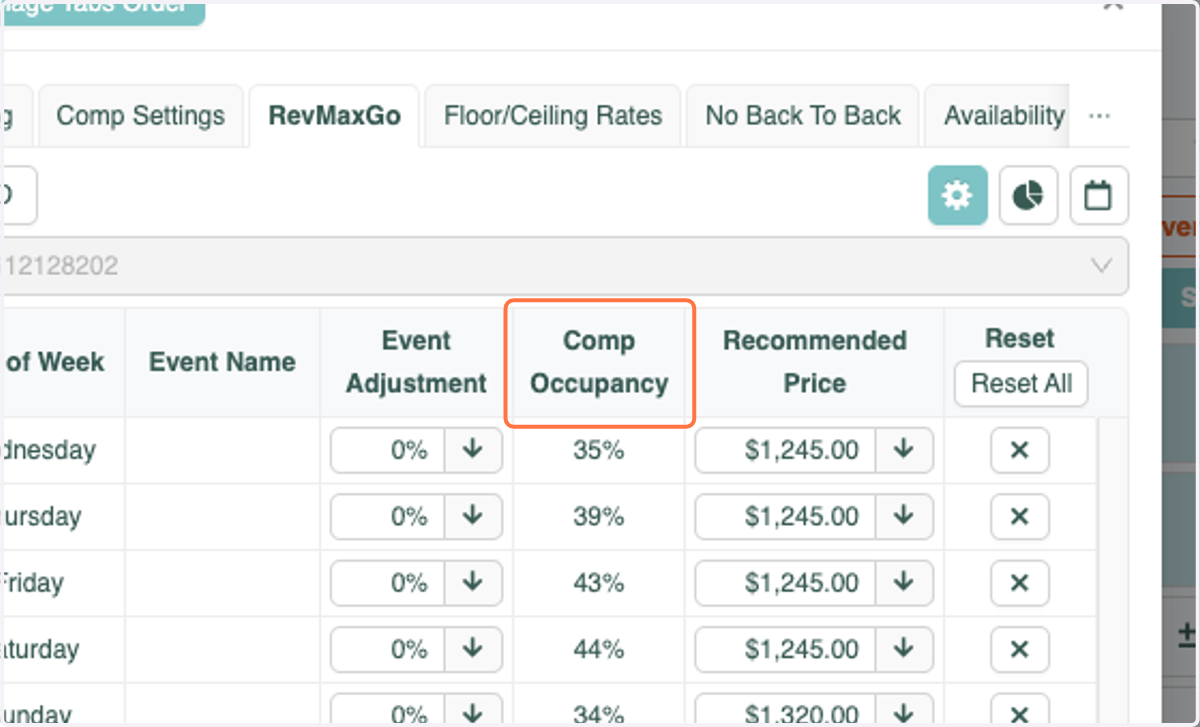Select the 43% comp occupancy cell
The image size is (1200, 727).
point(599,582)
